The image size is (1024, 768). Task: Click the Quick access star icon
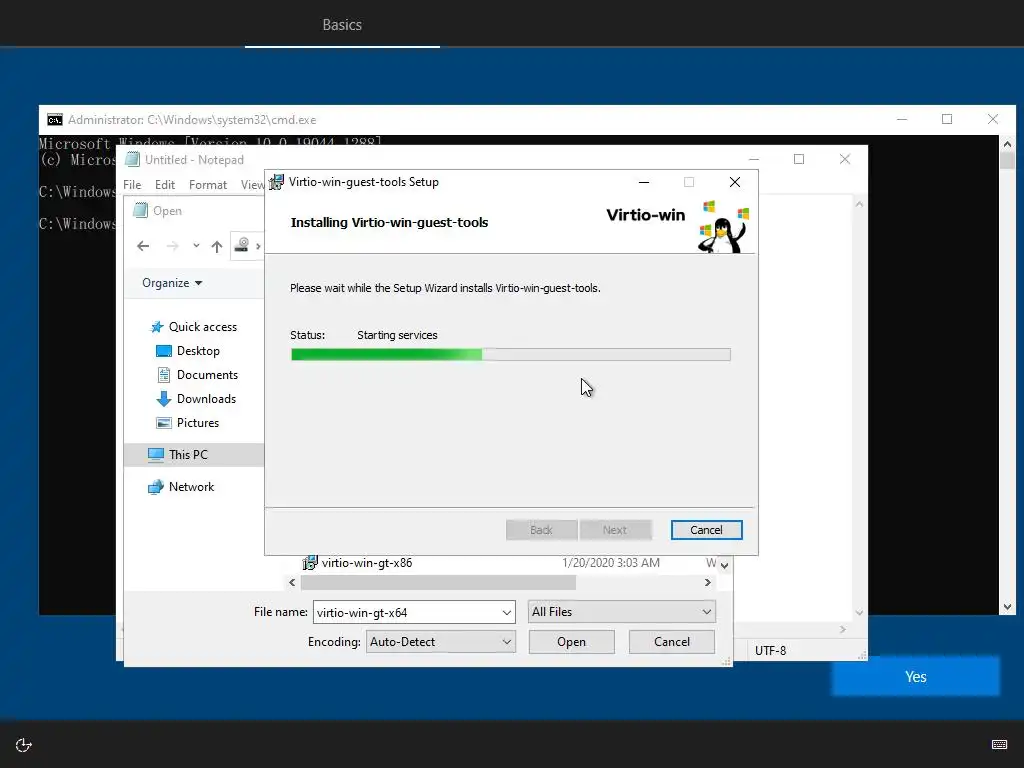(157, 327)
